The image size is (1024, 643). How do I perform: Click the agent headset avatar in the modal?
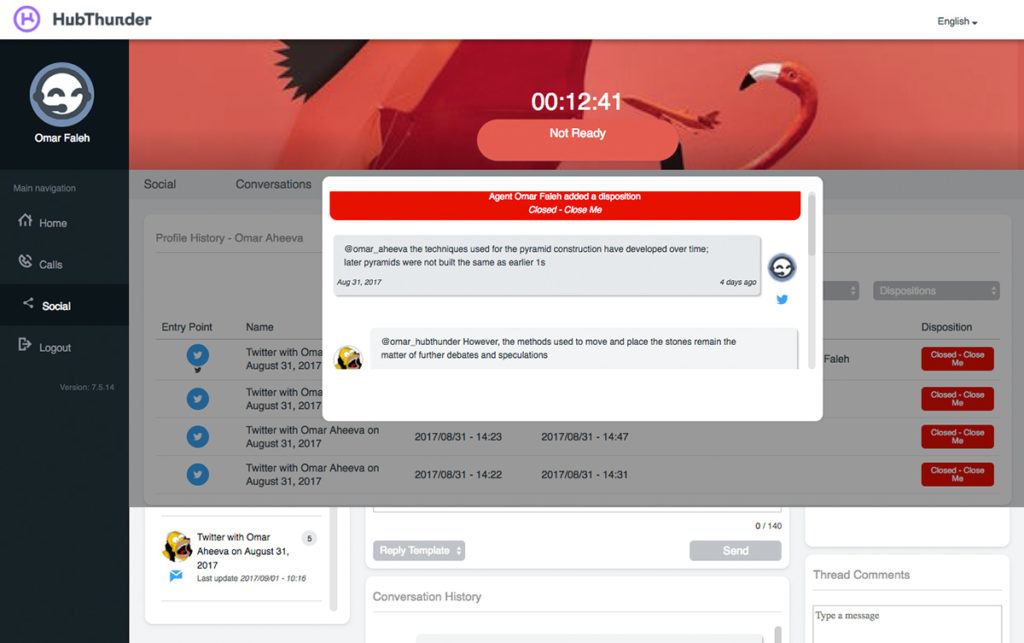pos(781,267)
